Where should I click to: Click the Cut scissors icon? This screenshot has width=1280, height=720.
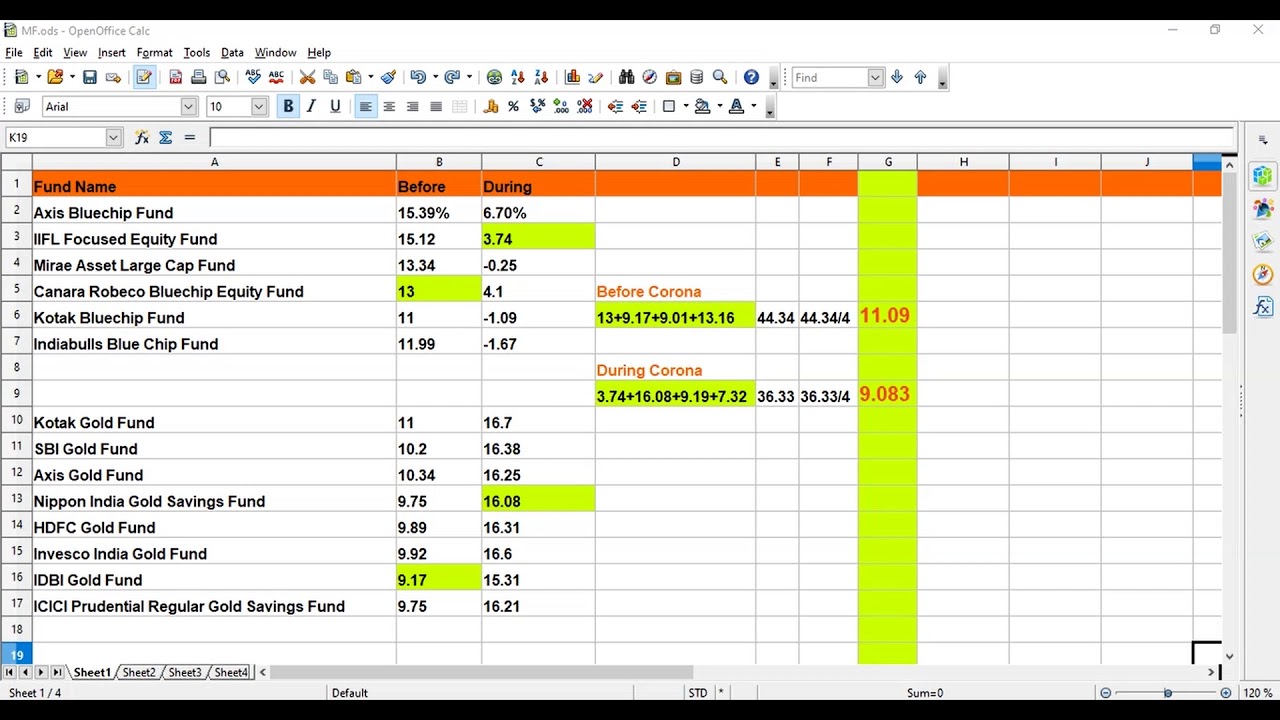coord(307,77)
